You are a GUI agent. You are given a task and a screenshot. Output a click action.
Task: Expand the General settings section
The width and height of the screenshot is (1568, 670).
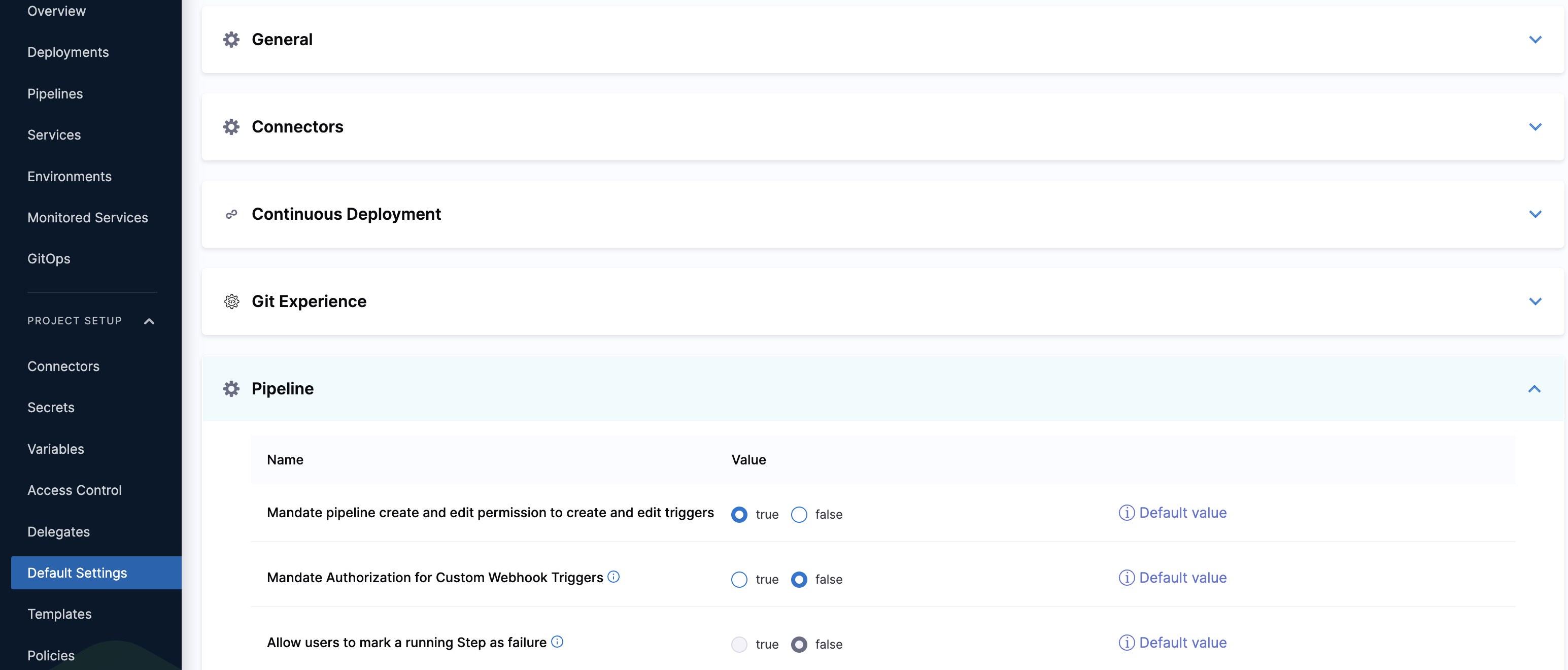(x=1535, y=40)
